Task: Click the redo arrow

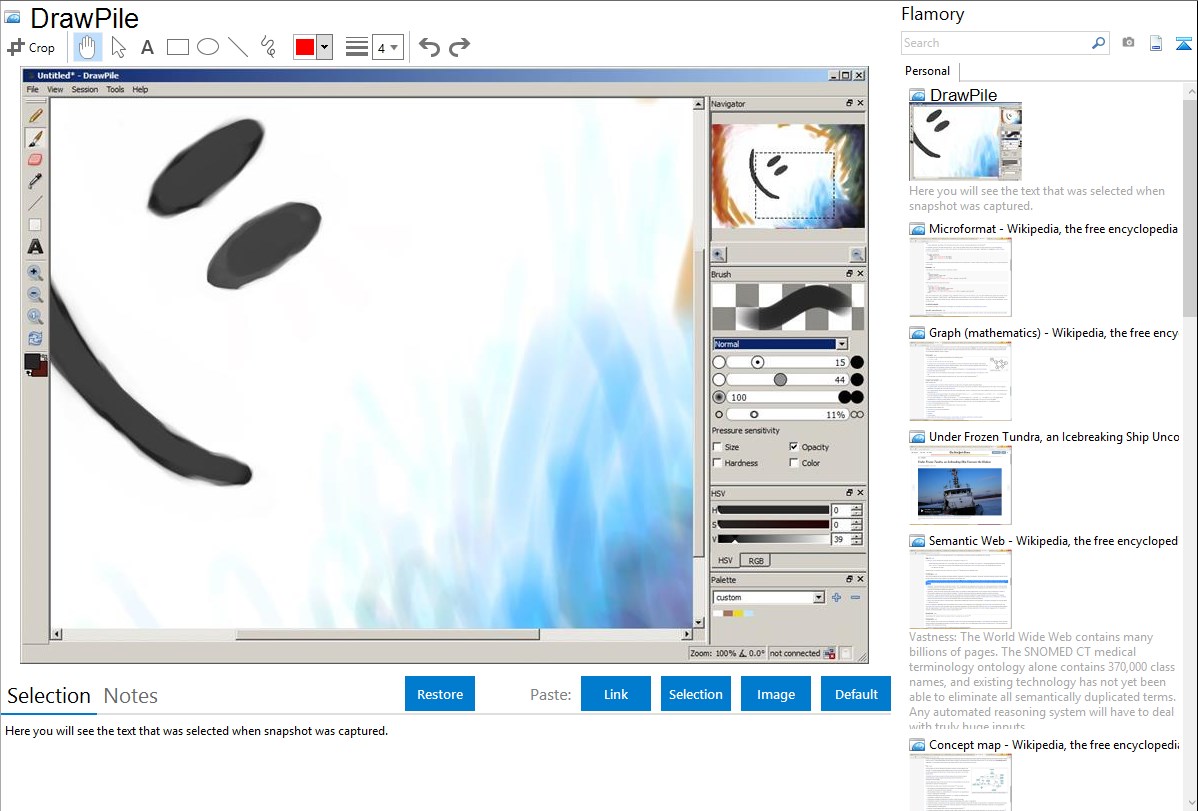Action: pyautogui.click(x=459, y=47)
